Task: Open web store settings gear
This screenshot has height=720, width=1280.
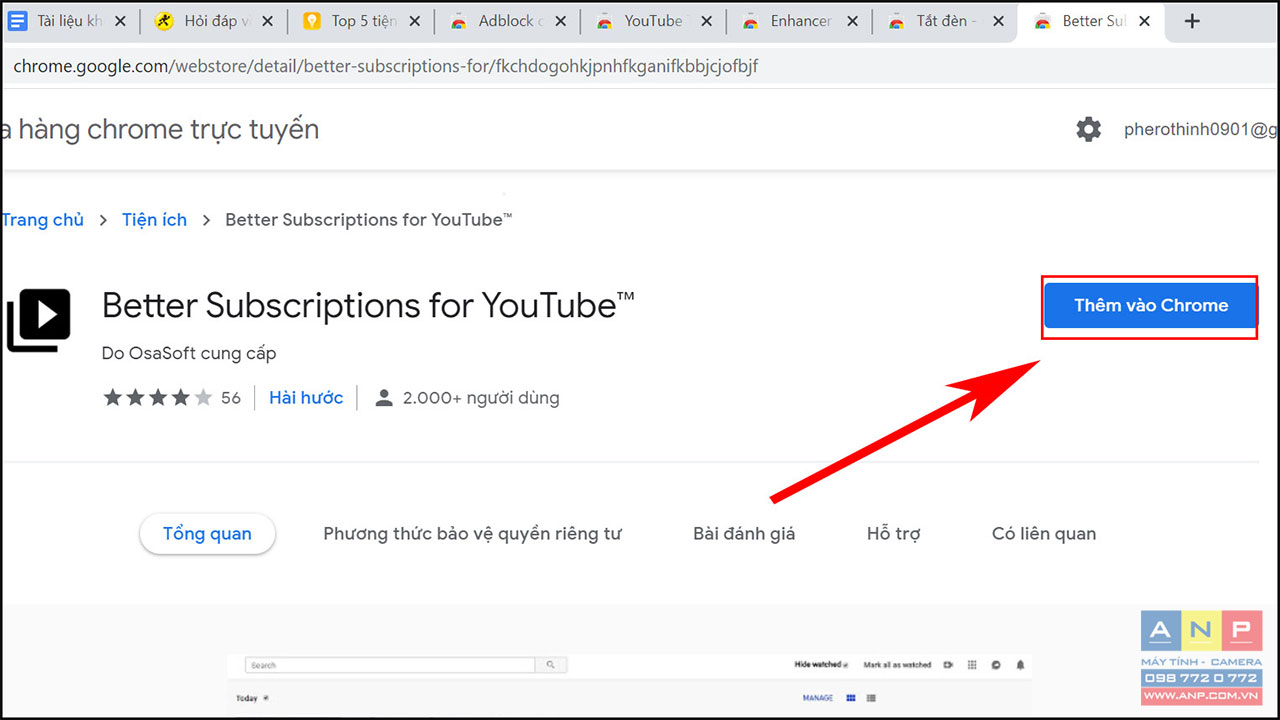Action: coord(1088,129)
